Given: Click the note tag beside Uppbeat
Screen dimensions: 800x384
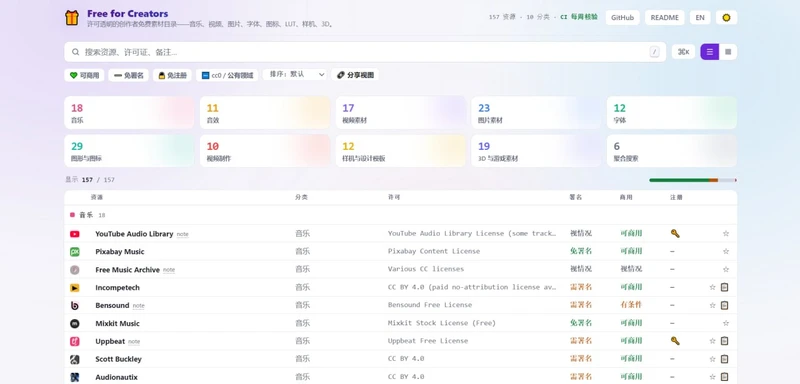Looking at the screenshot, I should [134, 342].
